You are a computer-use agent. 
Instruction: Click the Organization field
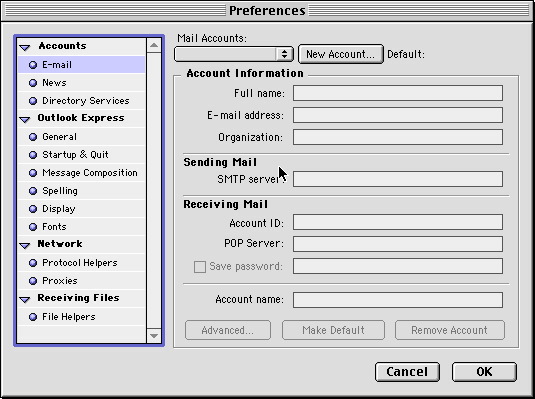coord(398,137)
